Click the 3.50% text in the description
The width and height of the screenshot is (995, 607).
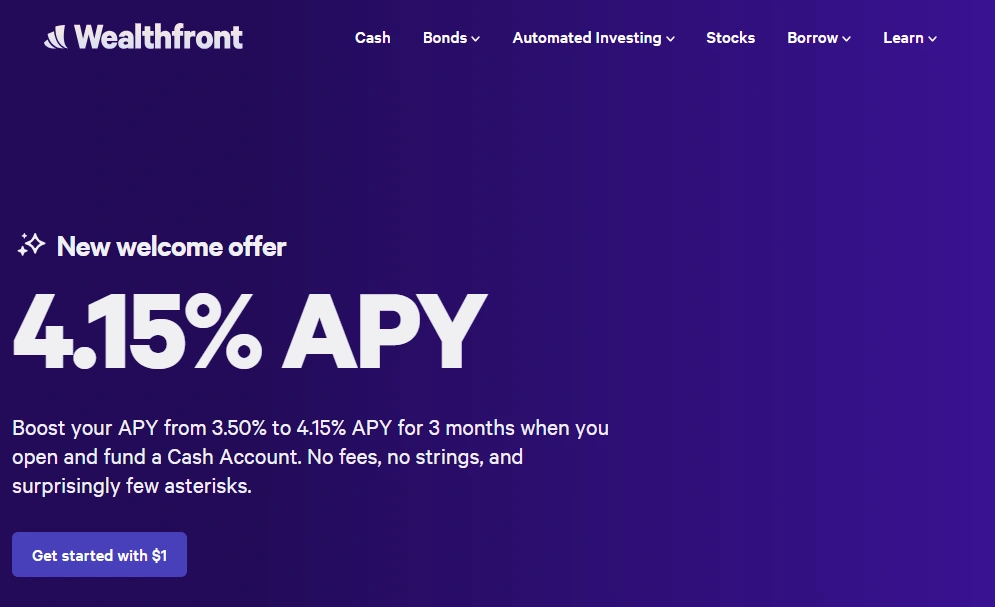(x=232, y=428)
